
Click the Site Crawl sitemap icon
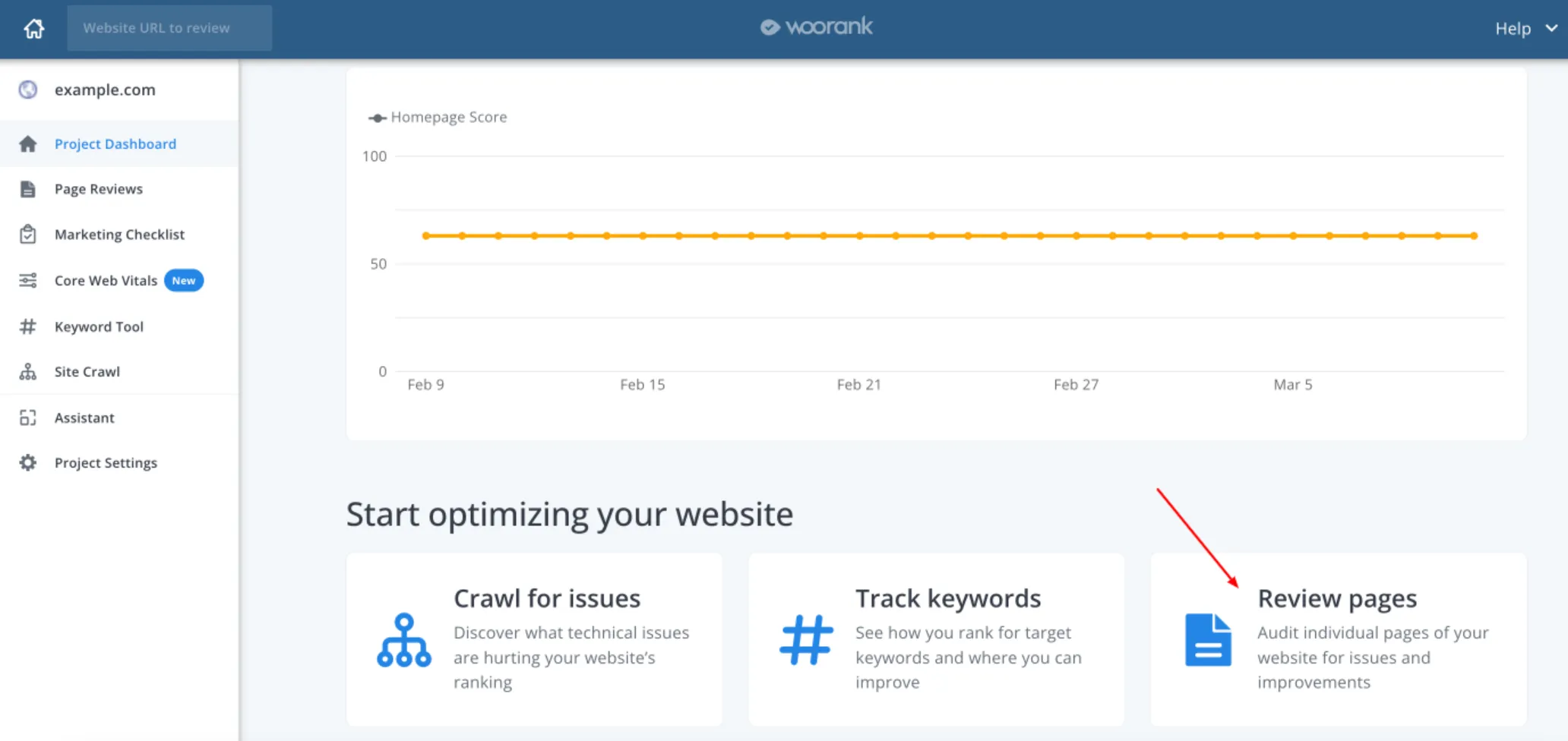[x=28, y=372]
